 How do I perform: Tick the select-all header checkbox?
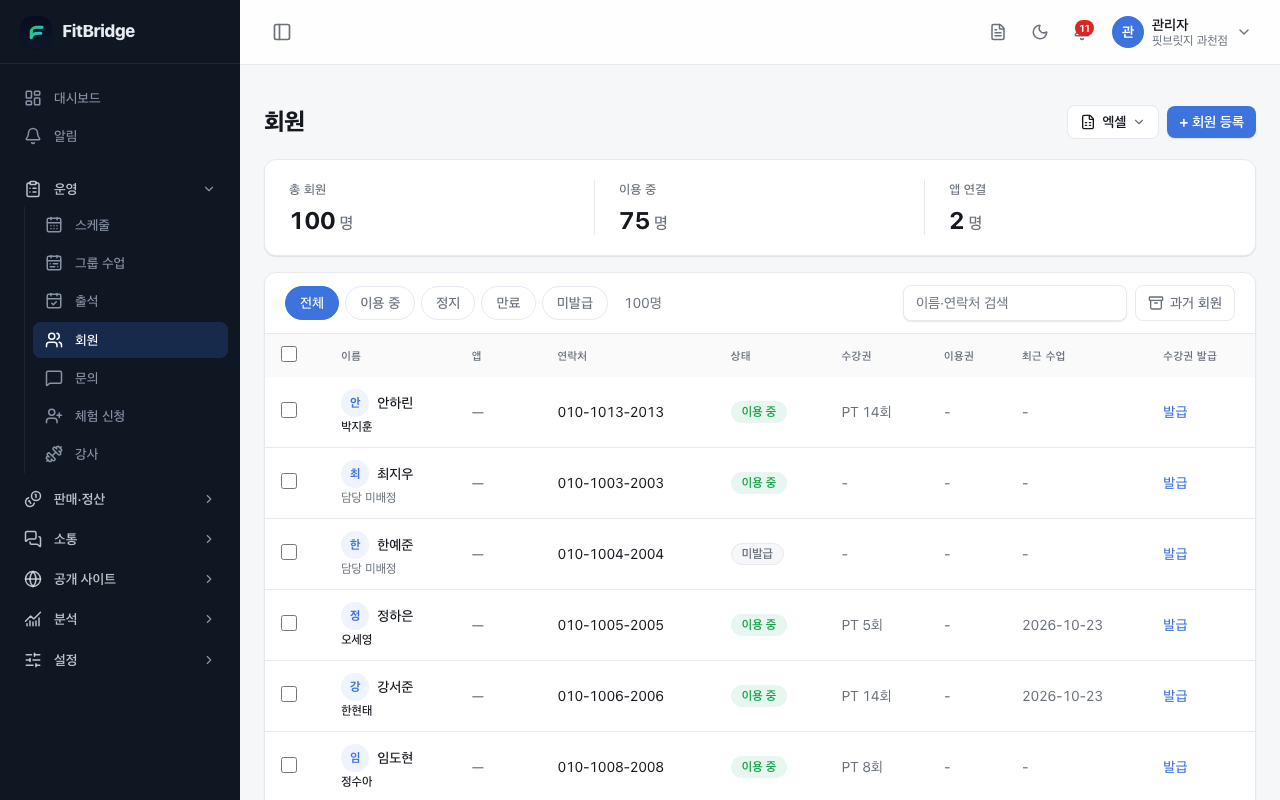tap(289, 354)
